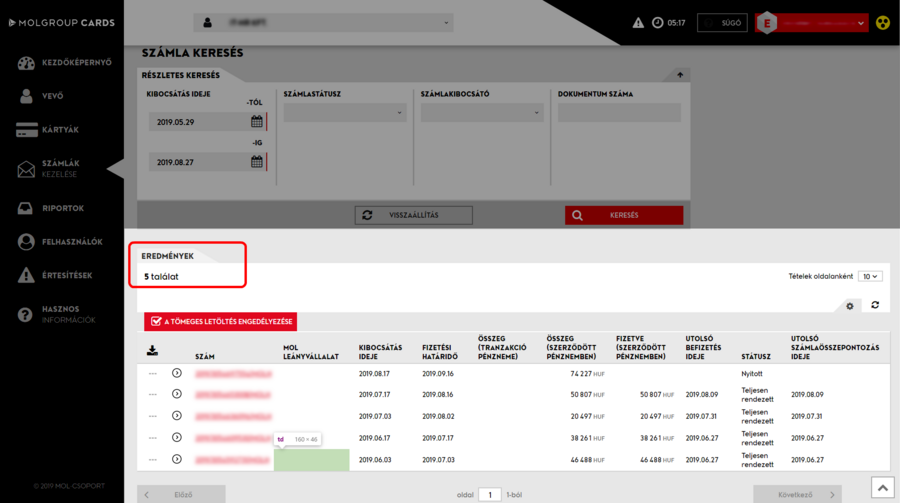The height and width of the screenshot is (503, 900).
Task: Click the page number field in pagination
Action: 489,494
